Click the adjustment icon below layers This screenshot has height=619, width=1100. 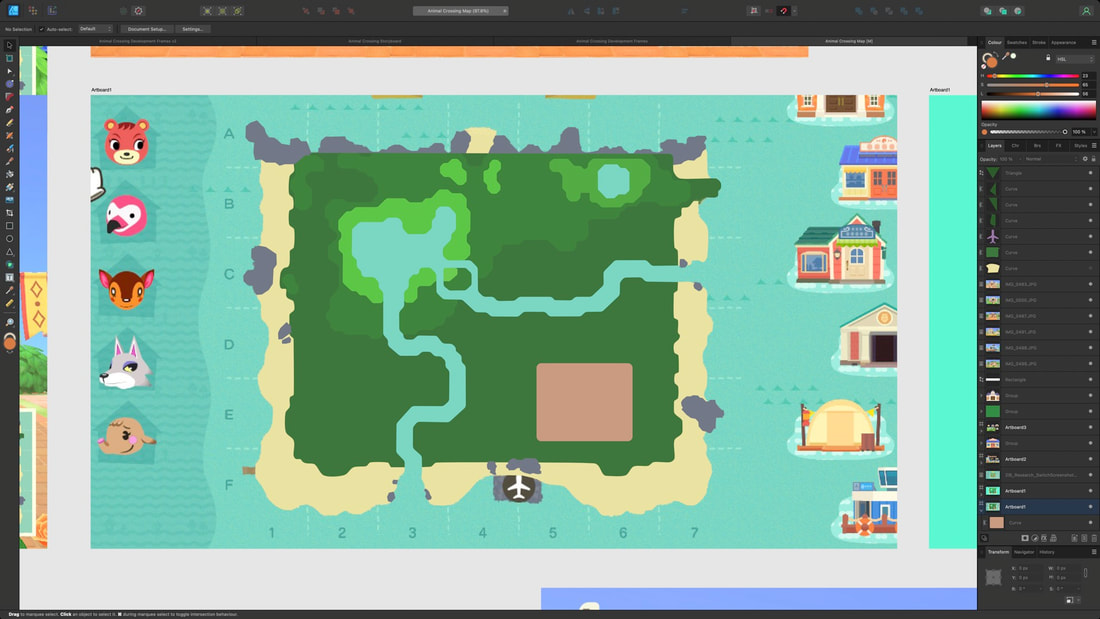coord(1035,538)
